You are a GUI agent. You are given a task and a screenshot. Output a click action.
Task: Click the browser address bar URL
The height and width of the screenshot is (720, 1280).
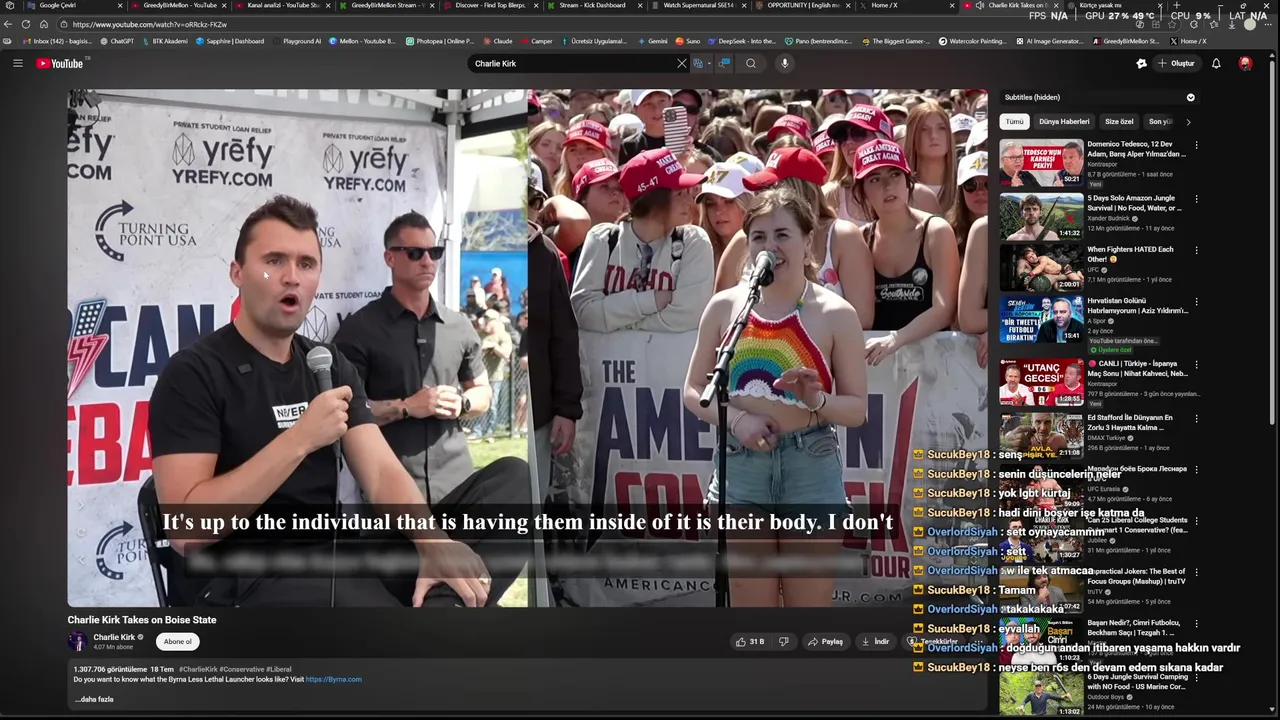point(150,24)
